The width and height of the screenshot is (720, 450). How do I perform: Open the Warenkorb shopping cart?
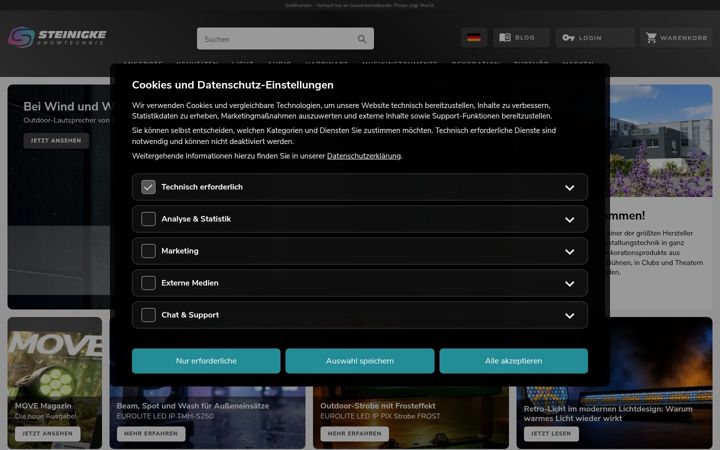click(676, 38)
